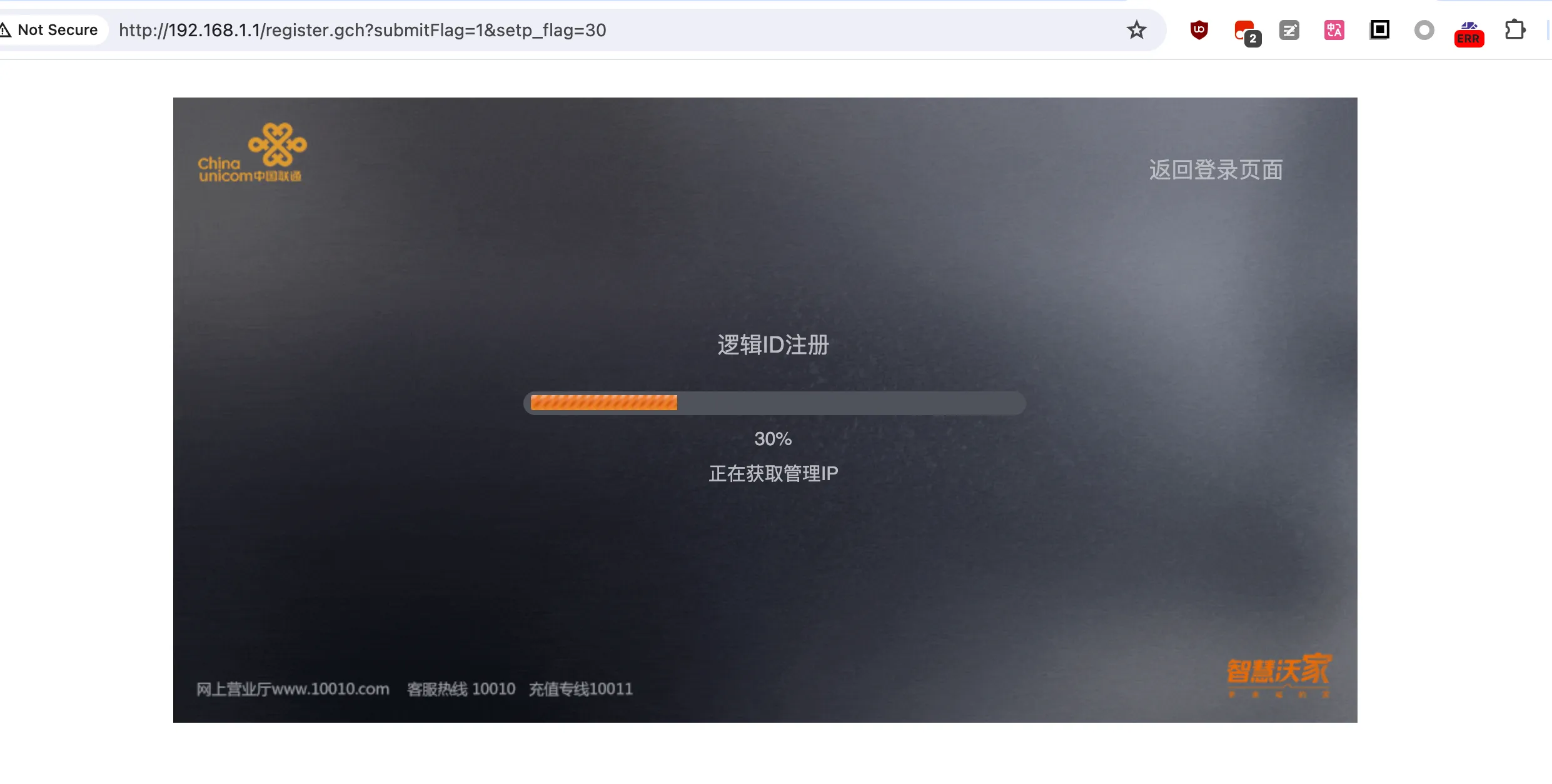Bookmark this page with the star icon

(x=1136, y=30)
